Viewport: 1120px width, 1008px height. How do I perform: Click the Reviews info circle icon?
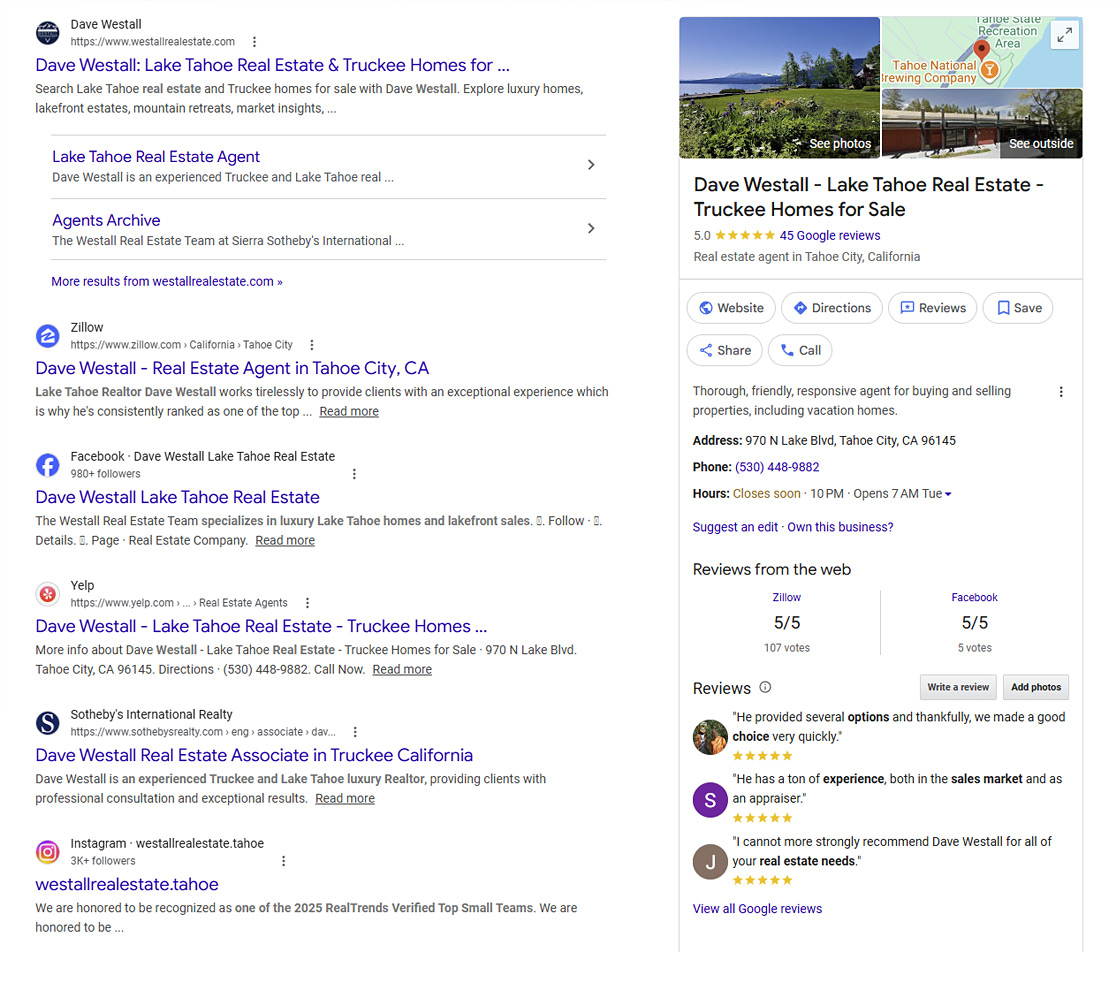(765, 687)
